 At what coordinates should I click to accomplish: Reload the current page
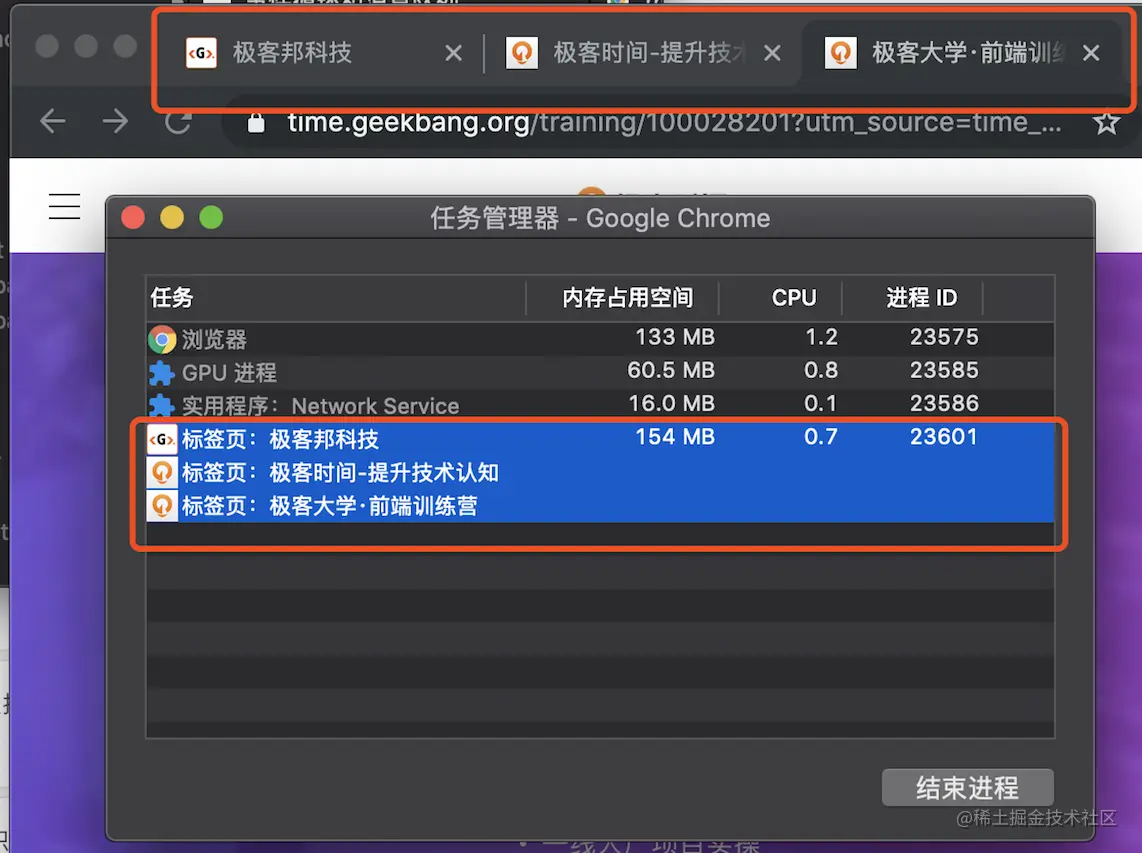click(177, 121)
